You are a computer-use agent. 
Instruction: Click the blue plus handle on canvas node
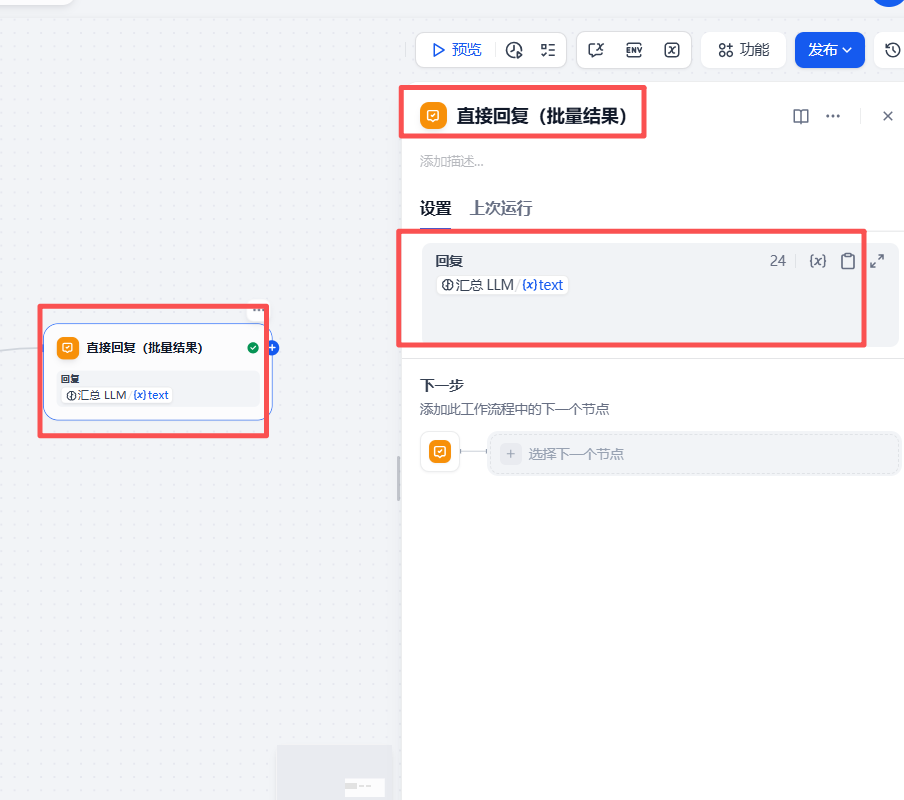tap(273, 348)
